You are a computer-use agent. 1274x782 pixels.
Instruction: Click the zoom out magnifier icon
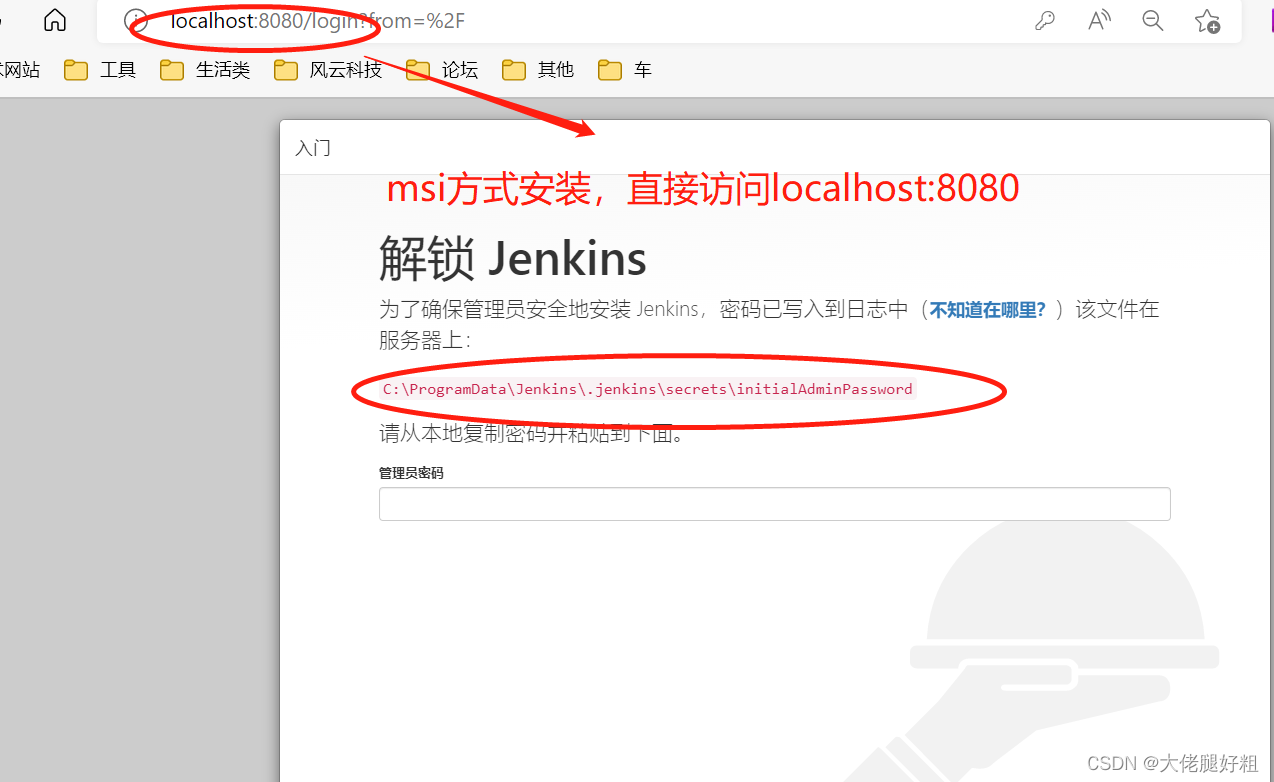point(1153,21)
